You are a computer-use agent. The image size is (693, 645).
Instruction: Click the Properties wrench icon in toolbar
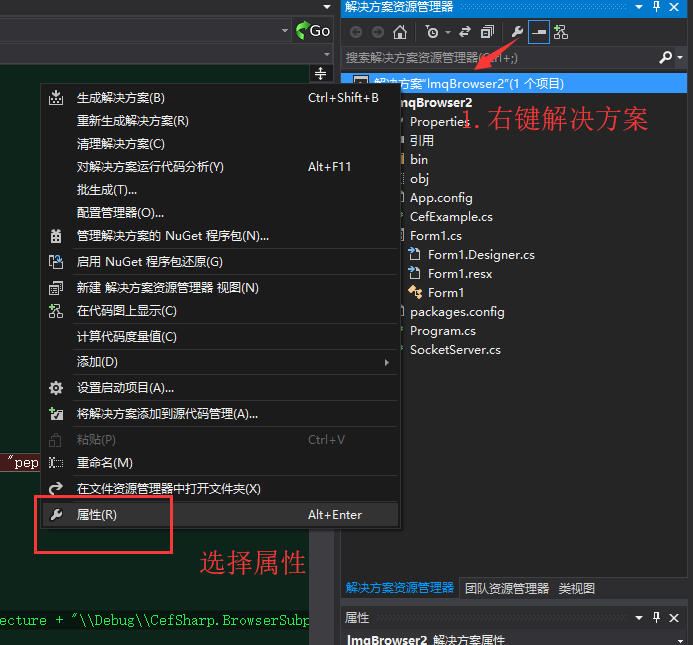[x=517, y=32]
